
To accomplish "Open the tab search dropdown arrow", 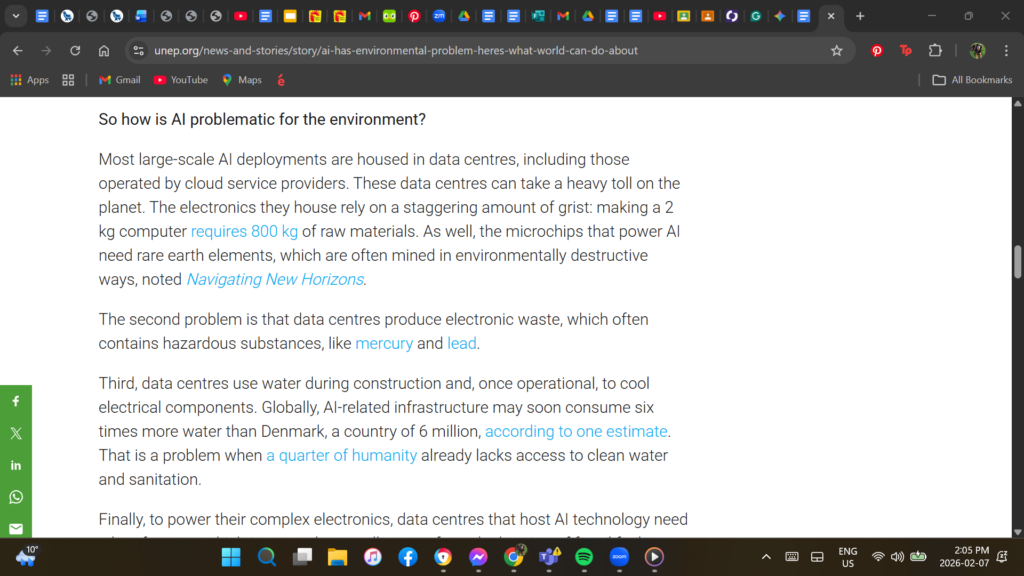I will pyautogui.click(x=16, y=16).
